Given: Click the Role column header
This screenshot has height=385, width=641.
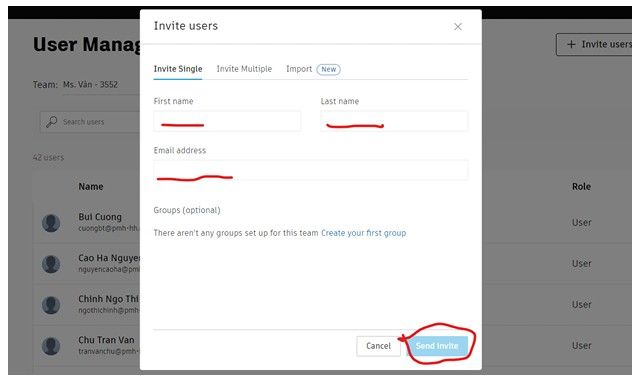Looking at the screenshot, I should click(x=581, y=187).
